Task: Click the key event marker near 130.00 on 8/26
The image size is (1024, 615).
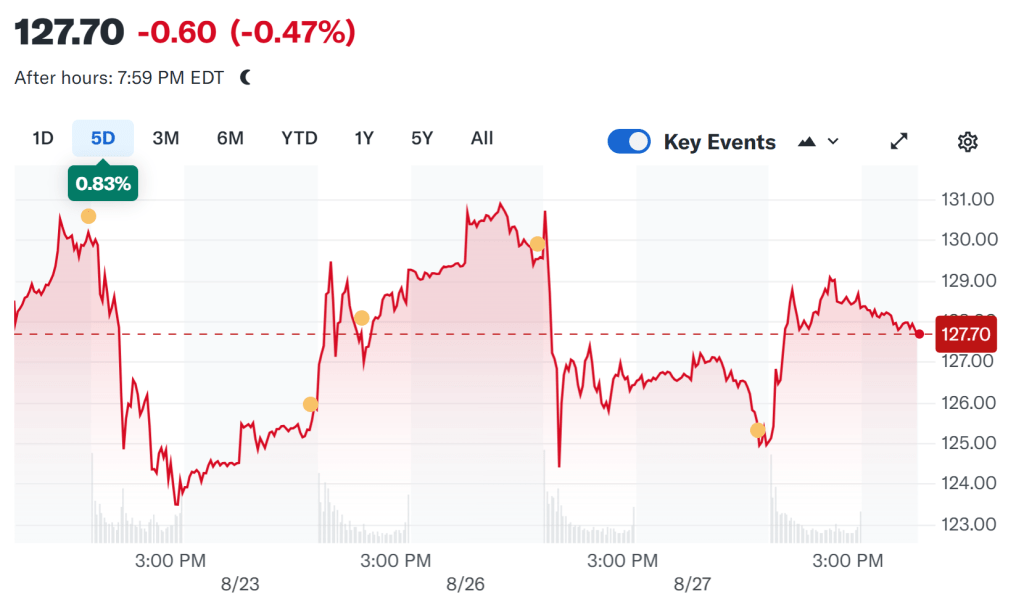Action: [x=537, y=244]
